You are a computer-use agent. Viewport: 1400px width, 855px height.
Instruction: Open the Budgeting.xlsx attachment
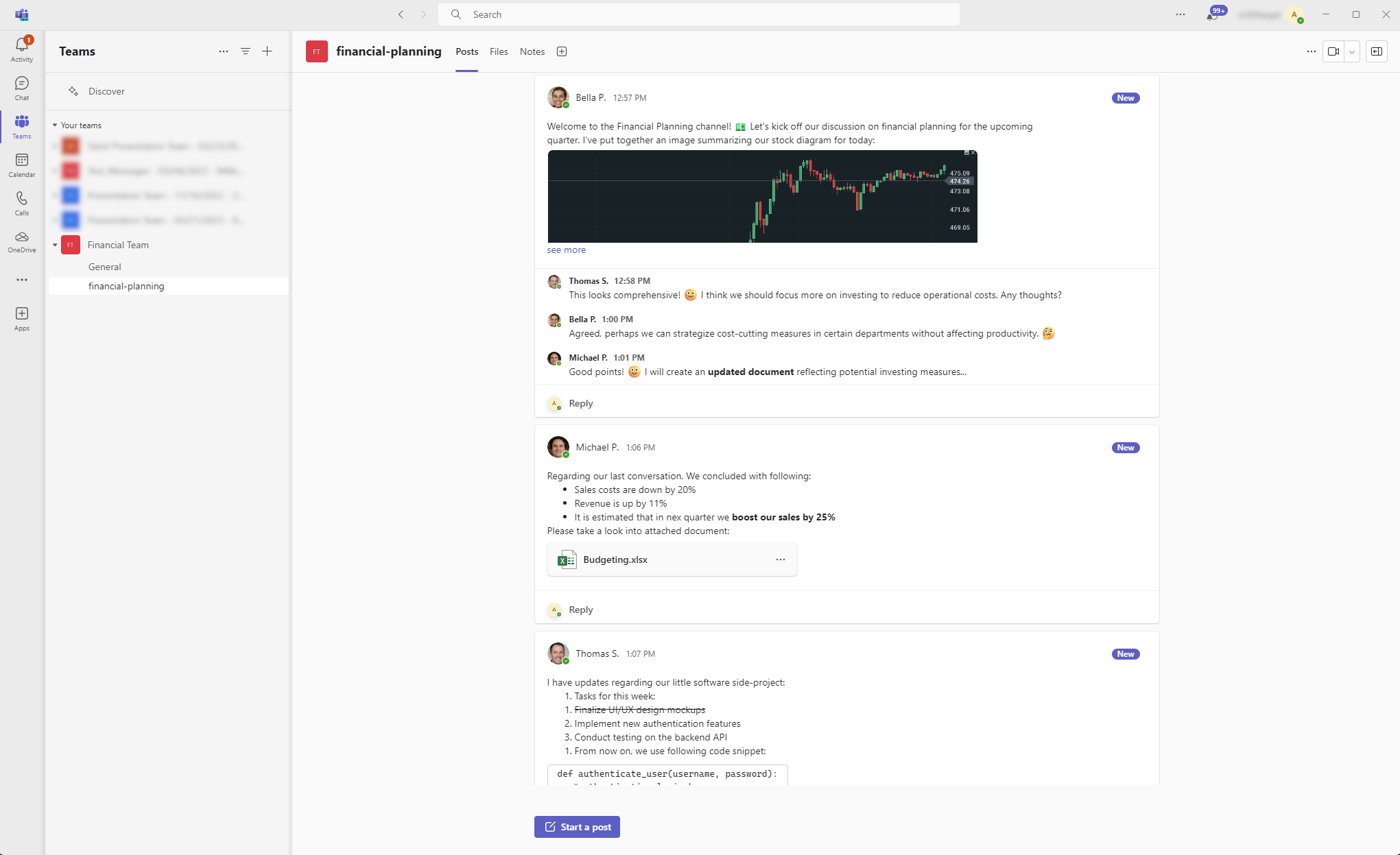[672, 559]
